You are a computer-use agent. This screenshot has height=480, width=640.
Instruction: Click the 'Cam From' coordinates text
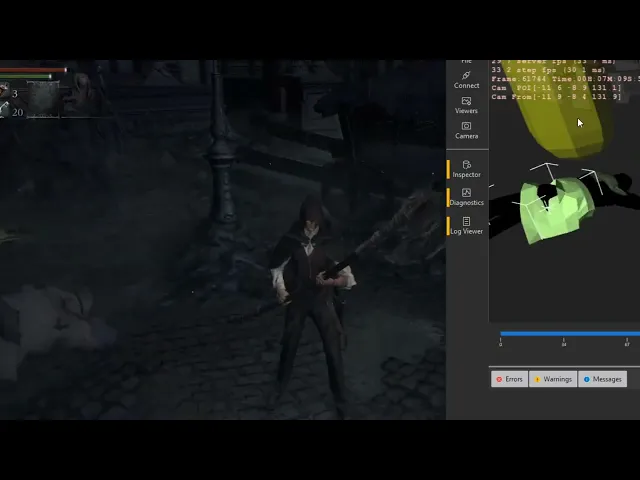[x=556, y=97]
